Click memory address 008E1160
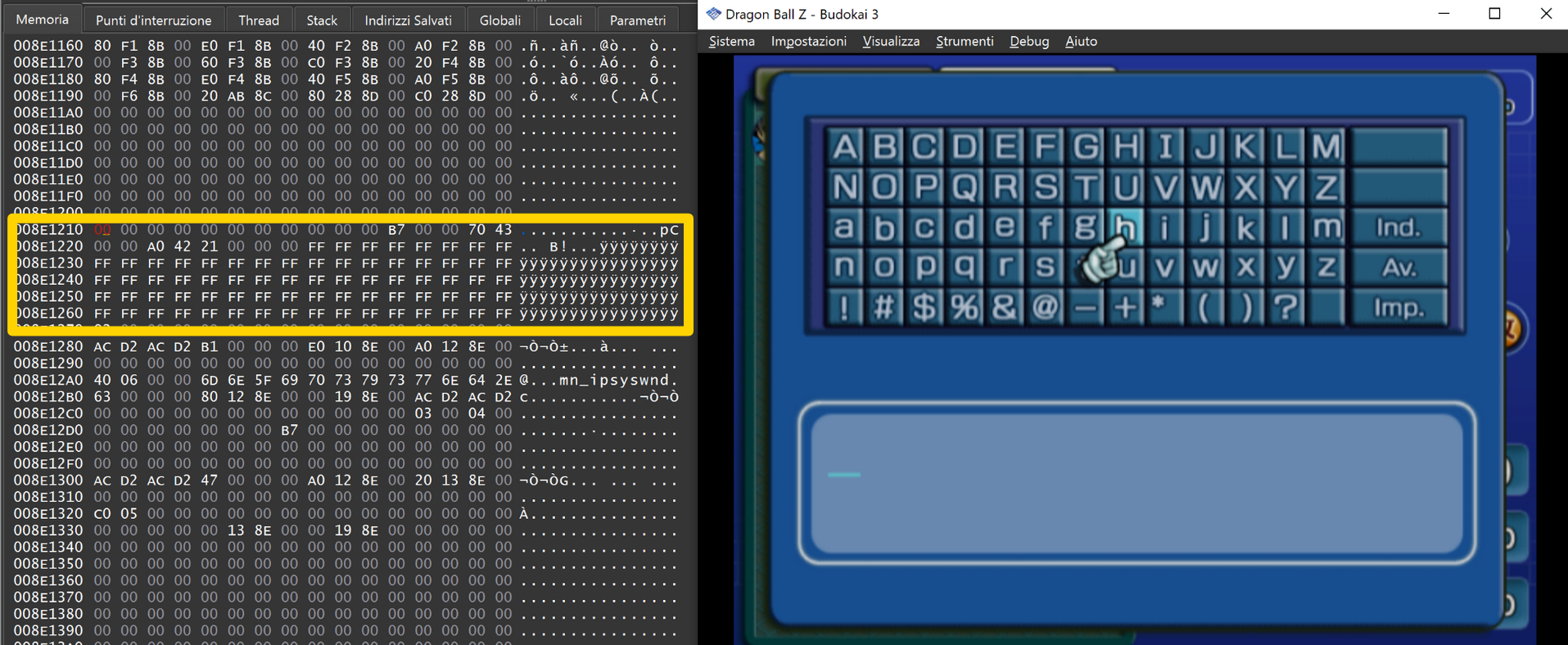 [x=48, y=46]
